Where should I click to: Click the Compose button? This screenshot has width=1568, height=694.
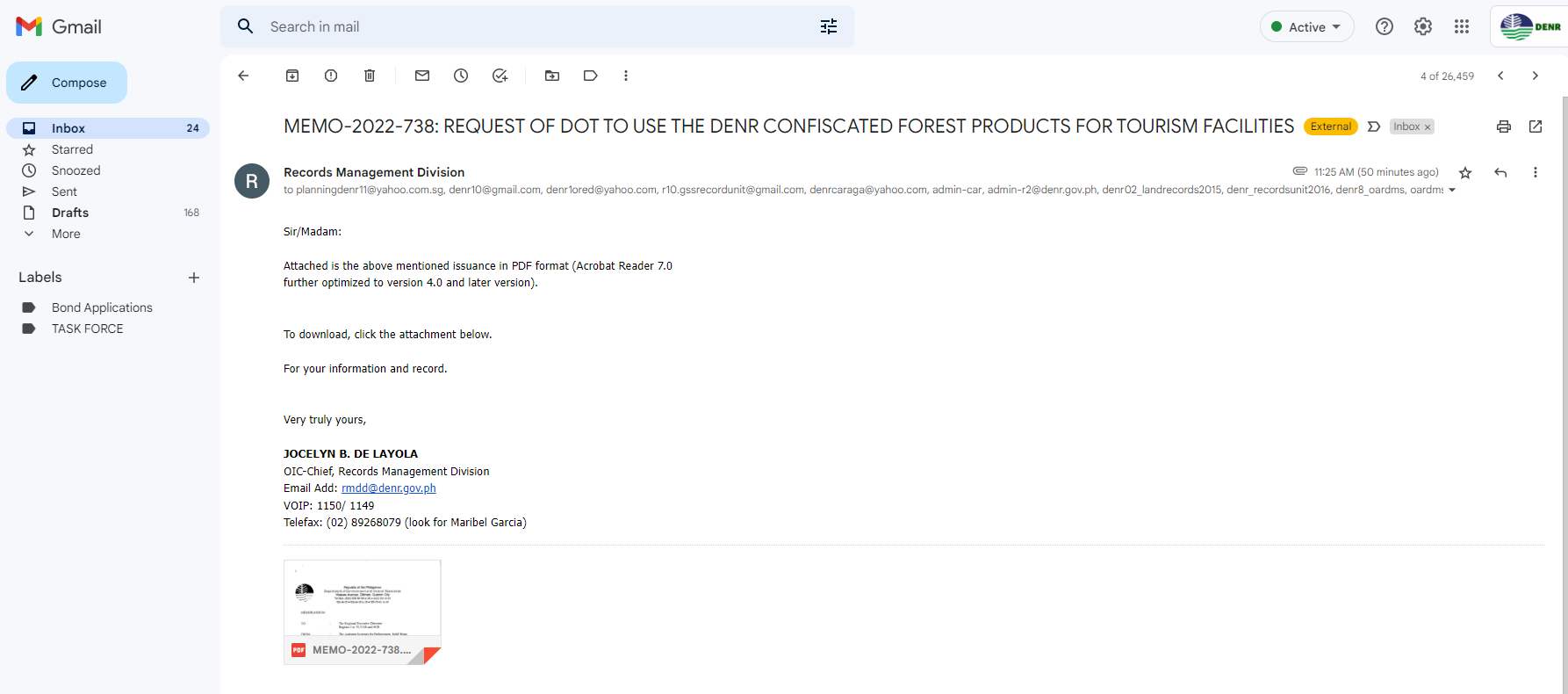coord(67,83)
